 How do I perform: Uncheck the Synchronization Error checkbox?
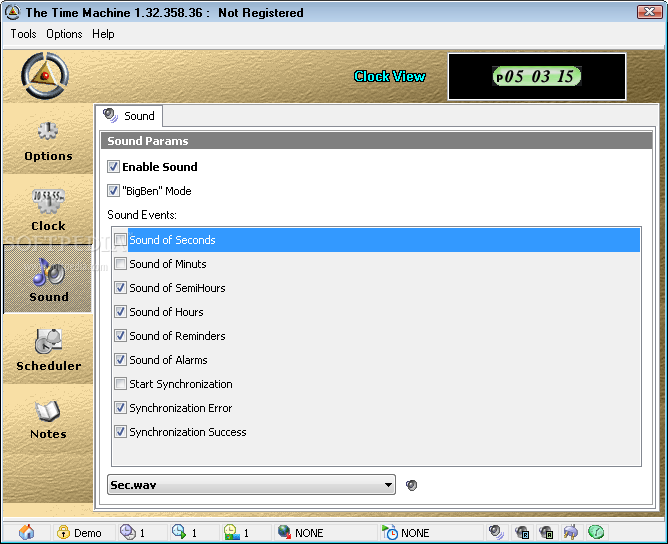(x=121, y=408)
